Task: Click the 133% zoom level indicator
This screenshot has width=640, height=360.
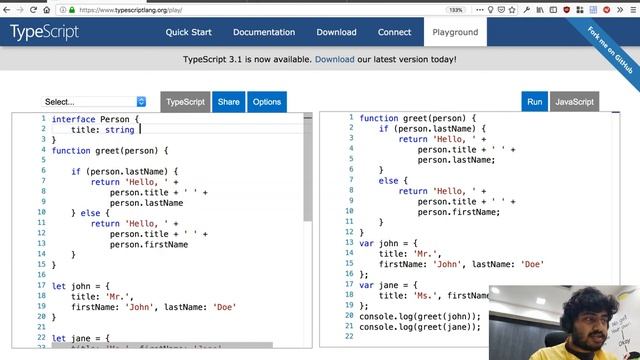Action: point(456,10)
